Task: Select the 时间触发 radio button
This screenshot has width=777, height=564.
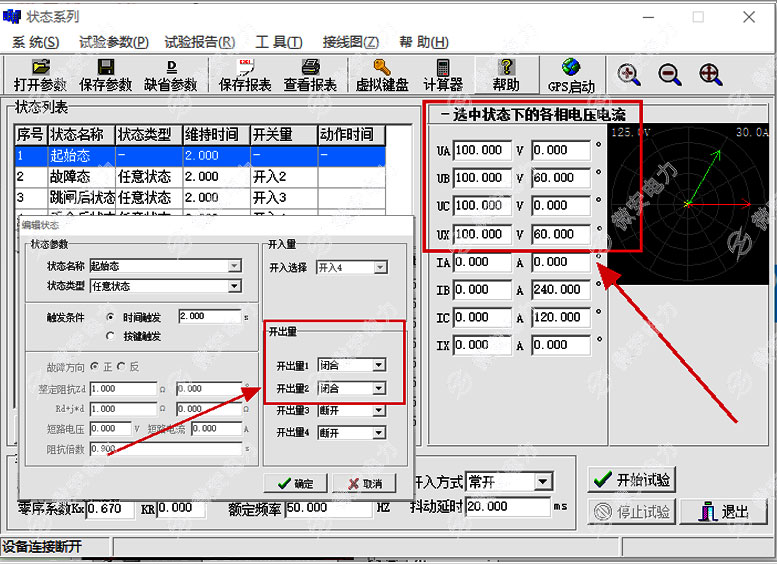Action: pyautogui.click(x=110, y=317)
